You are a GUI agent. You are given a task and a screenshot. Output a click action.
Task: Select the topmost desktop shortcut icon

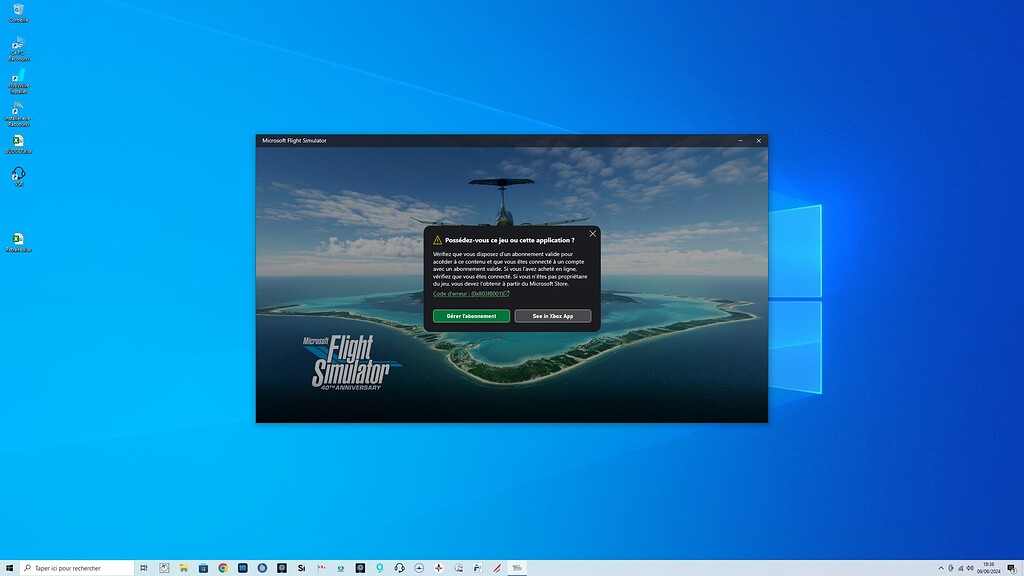click(x=17, y=12)
